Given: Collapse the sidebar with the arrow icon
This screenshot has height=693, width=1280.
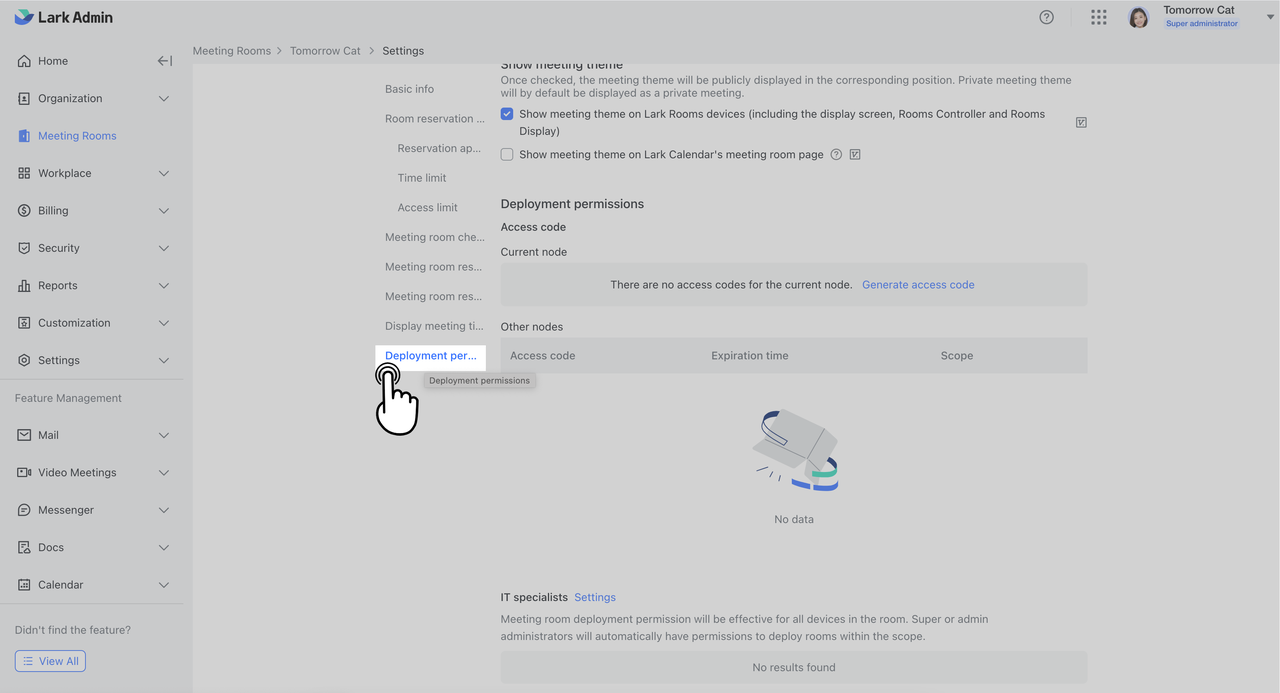Looking at the screenshot, I should (x=165, y=61).
